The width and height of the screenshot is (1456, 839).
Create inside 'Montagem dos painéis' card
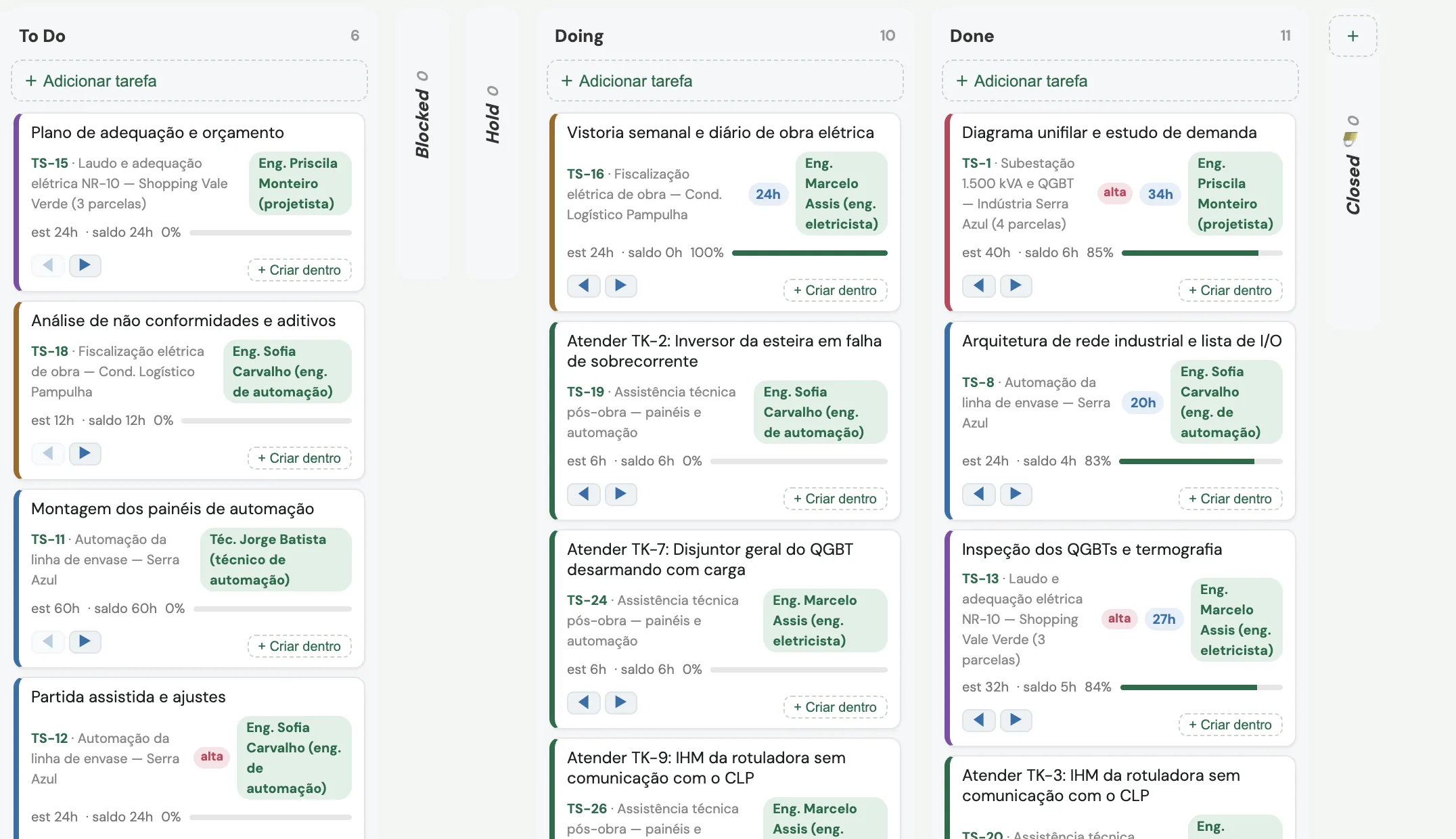click(299, 646)
